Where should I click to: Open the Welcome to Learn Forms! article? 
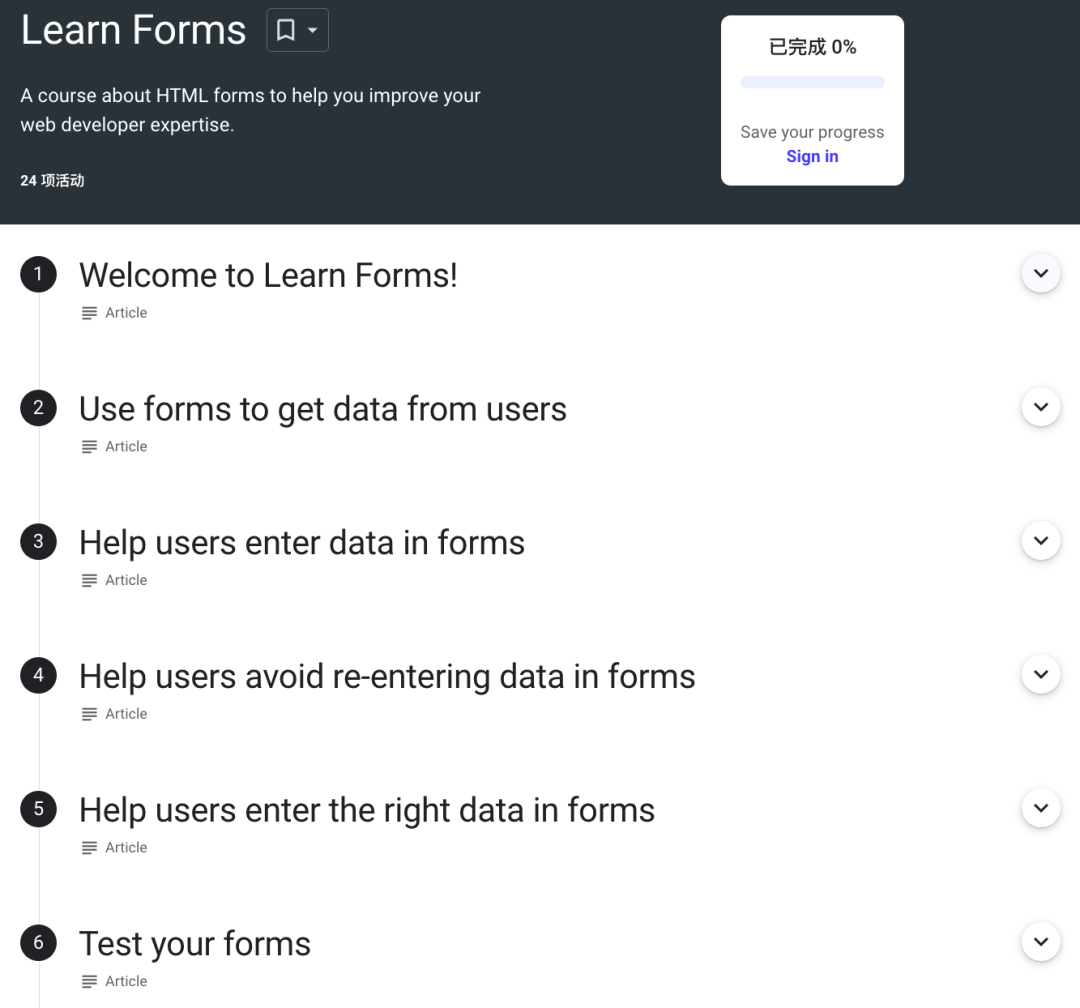pos(268,276)
